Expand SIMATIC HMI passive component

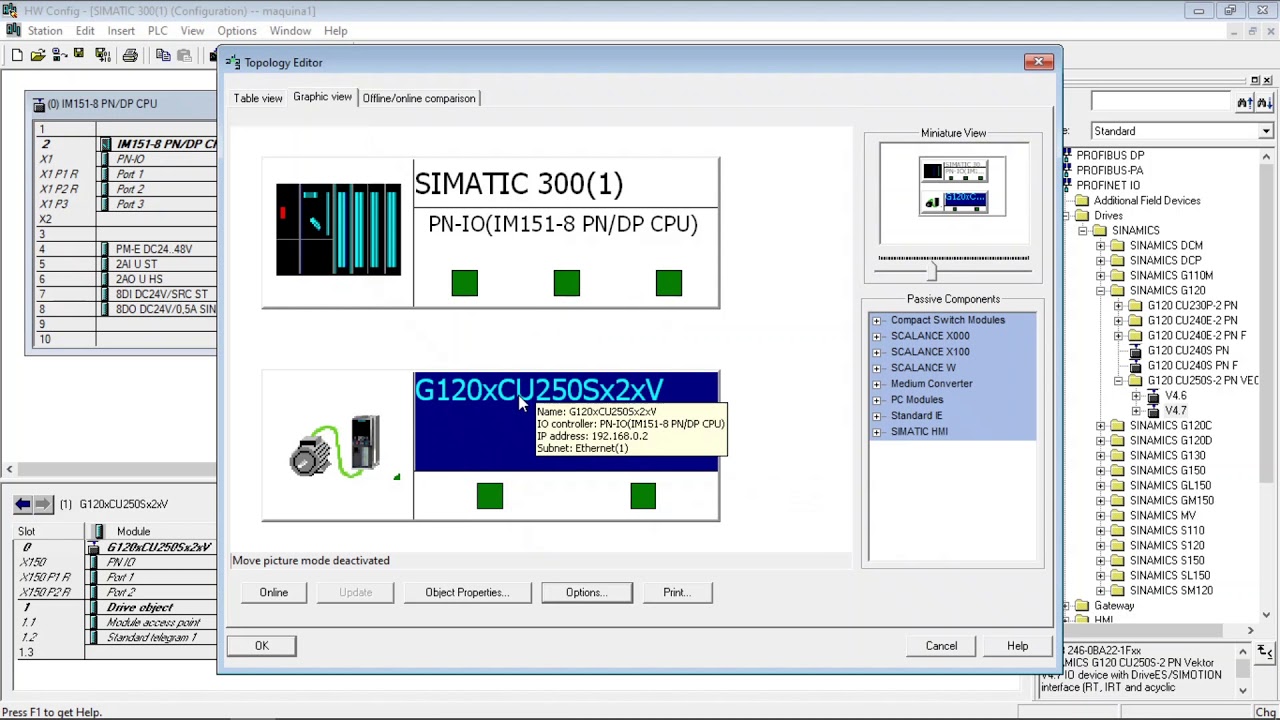(877, 432)
